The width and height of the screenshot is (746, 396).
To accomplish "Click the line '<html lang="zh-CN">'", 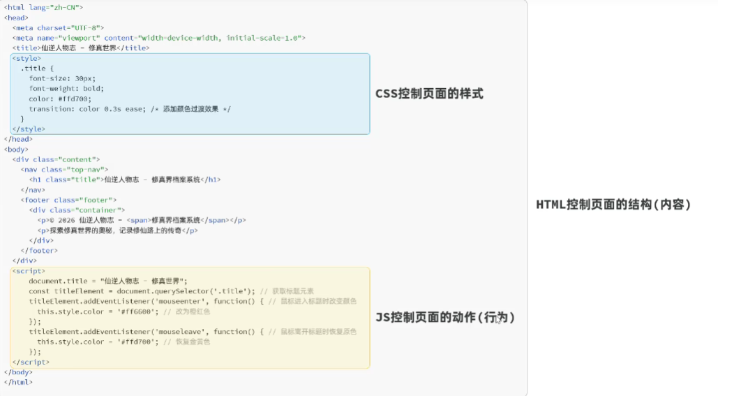I will click(x=43, y=8).
